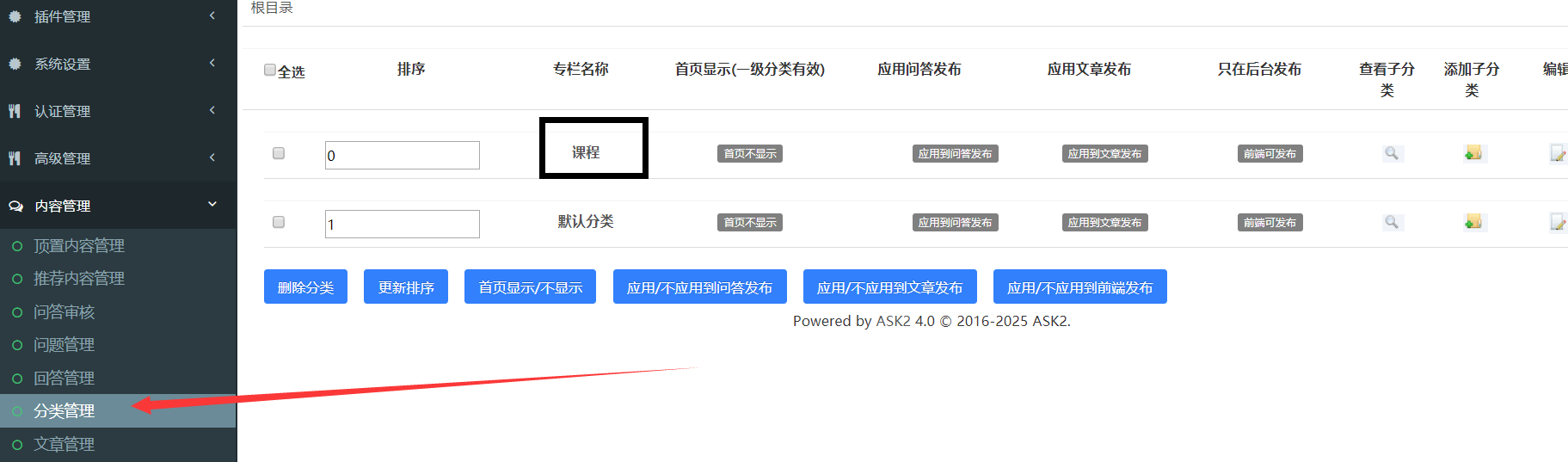The image size is (1568, 462).
Task: Click add subcategory icon for 课程 row
Action: [x=1473, y=153]
